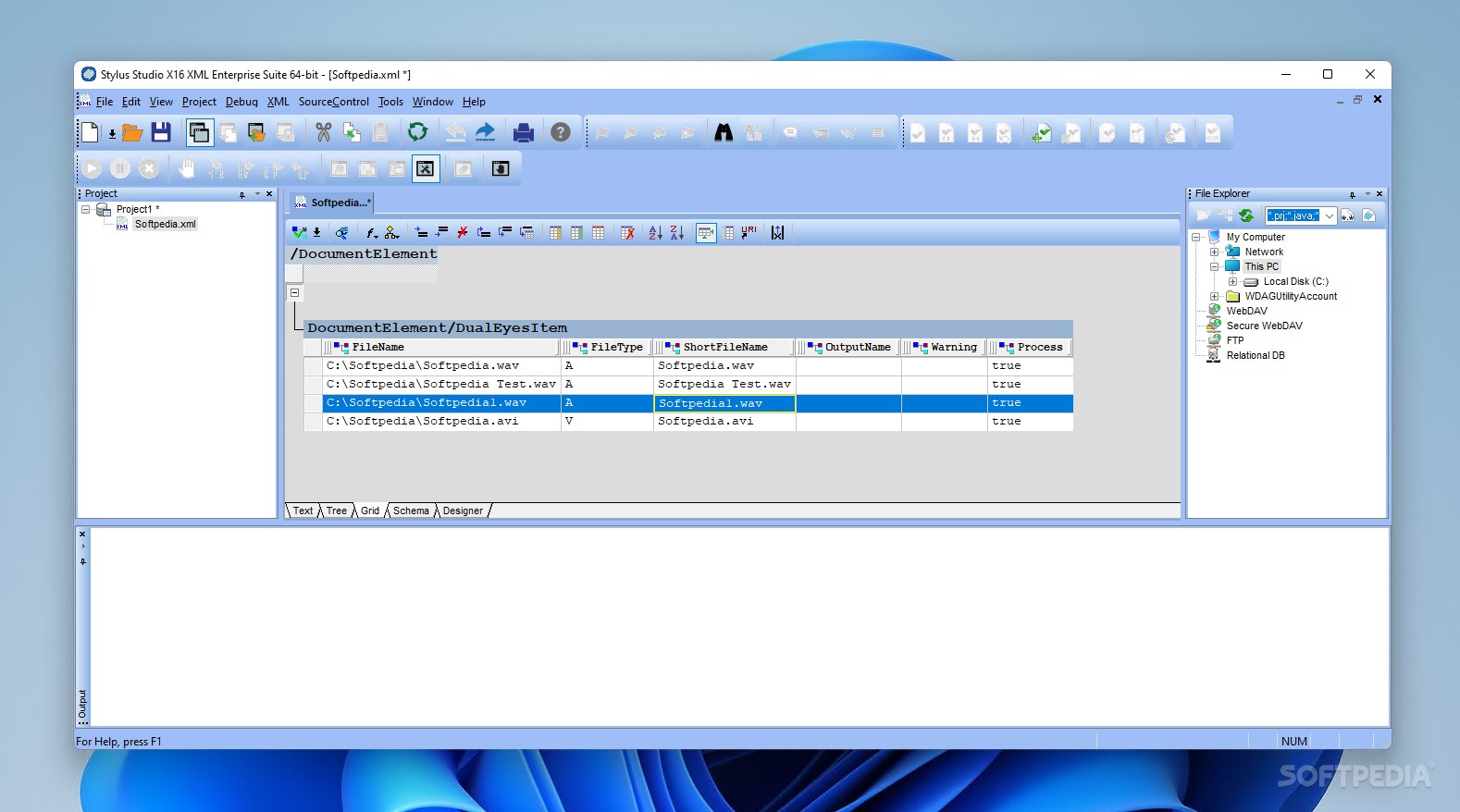Screen dimensions: 1460x812
Task: Save the document with the floppy disk icon
Action: pyautogui.click(x=161, y=132)
